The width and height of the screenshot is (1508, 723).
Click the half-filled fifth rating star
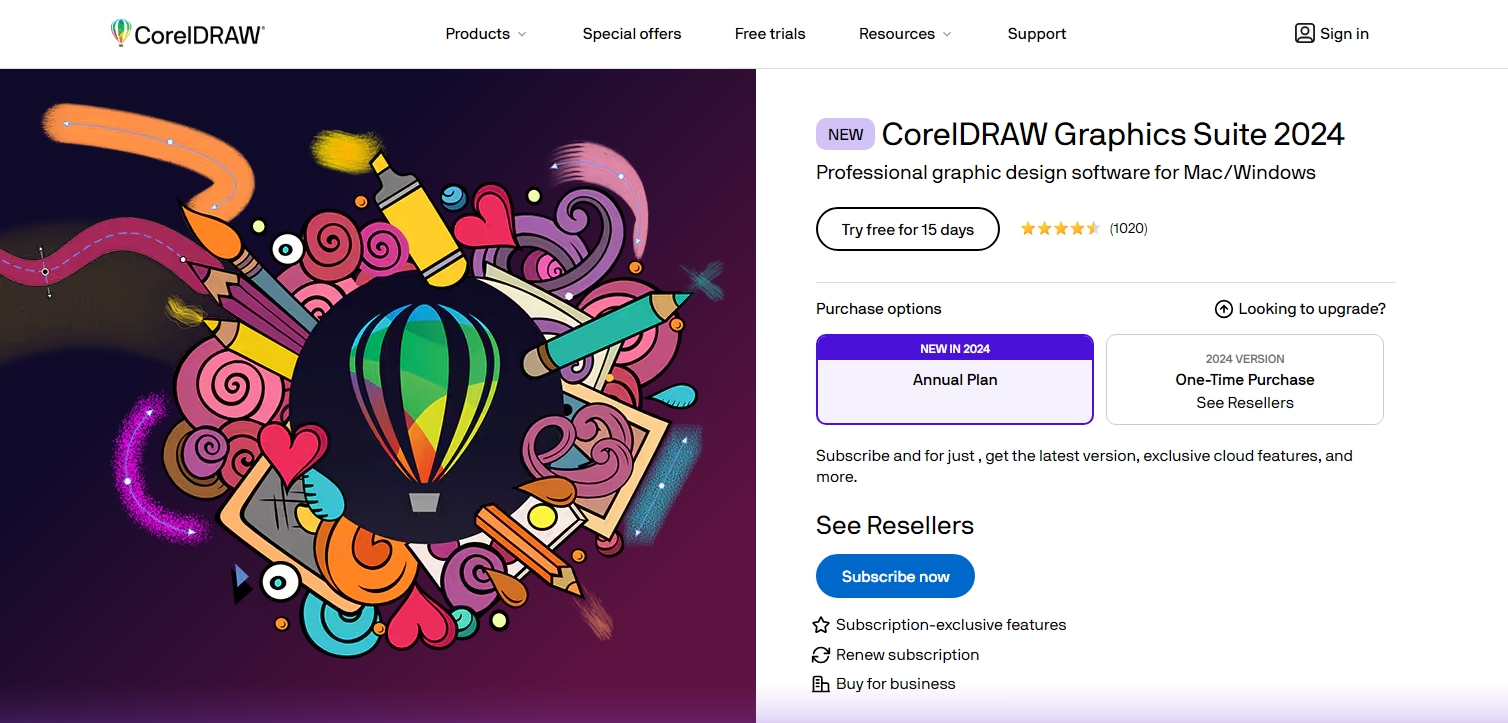1093,228
